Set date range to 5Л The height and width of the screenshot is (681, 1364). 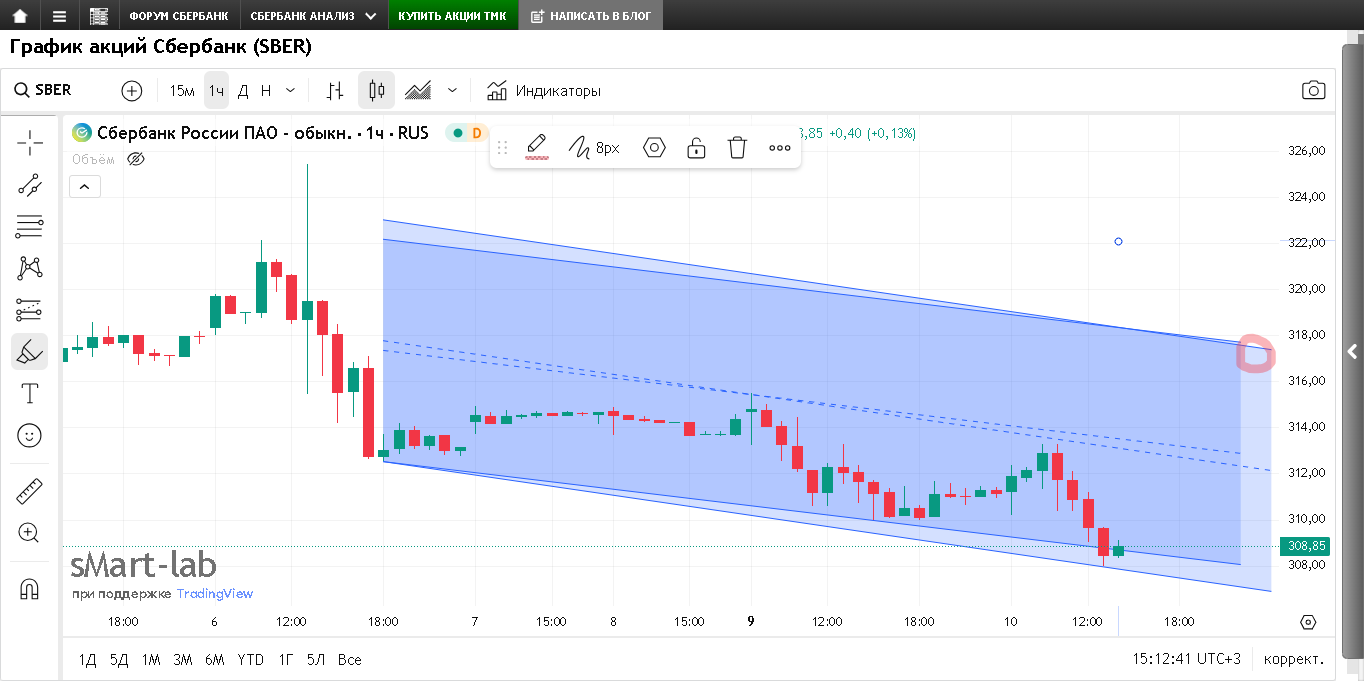pos(316,660)
